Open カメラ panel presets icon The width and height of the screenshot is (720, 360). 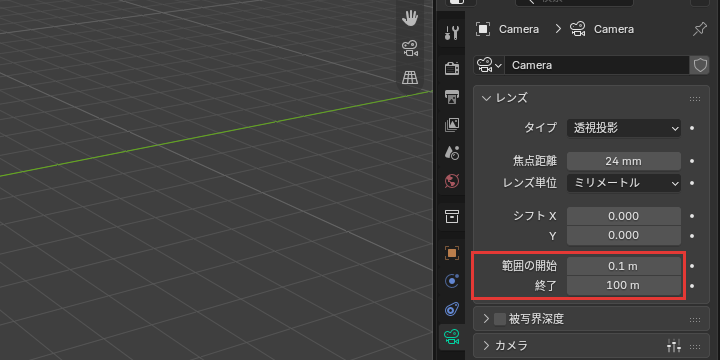[x=674, y=346]
